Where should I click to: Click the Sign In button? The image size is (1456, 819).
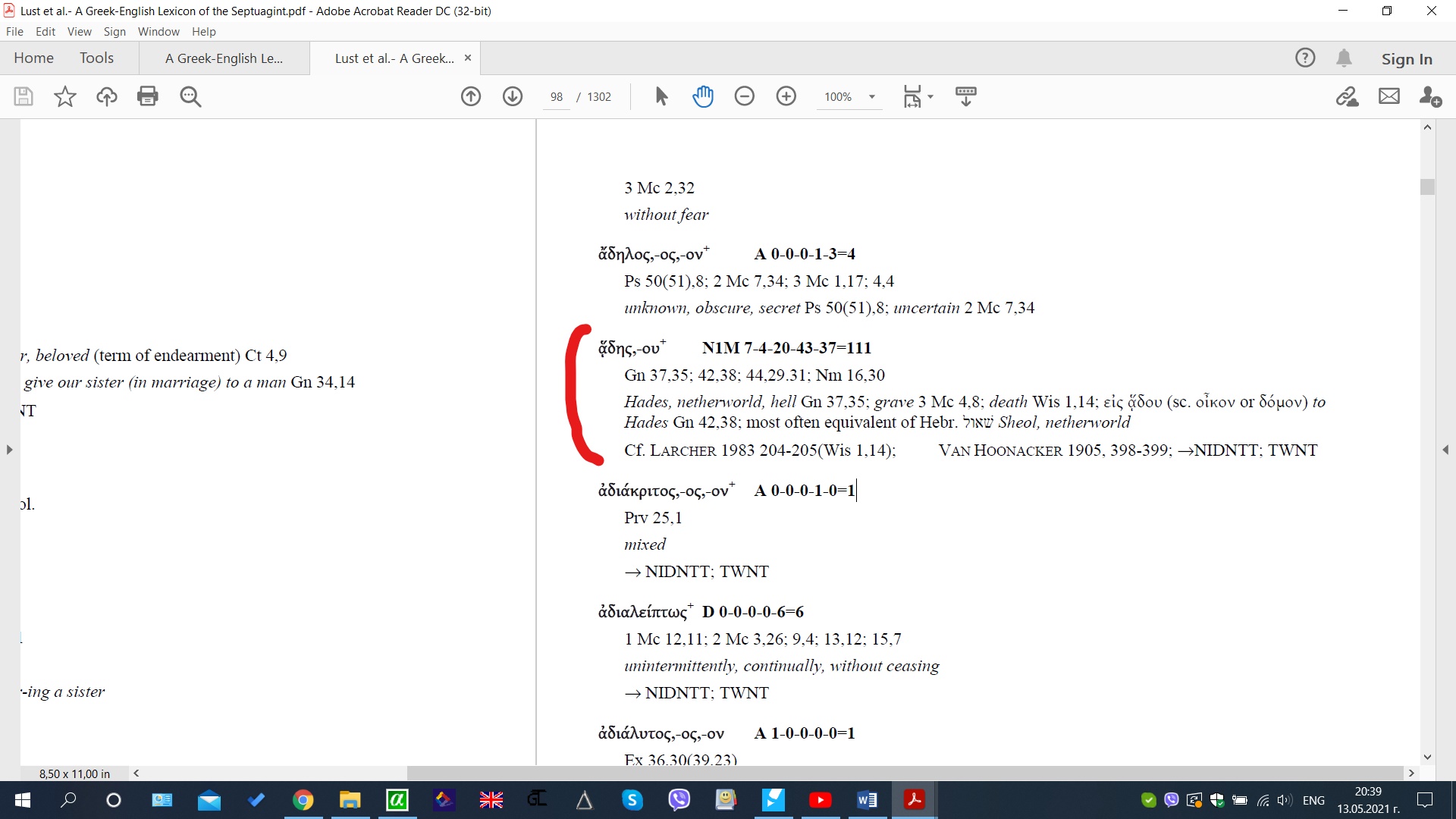pos(1407,59)
